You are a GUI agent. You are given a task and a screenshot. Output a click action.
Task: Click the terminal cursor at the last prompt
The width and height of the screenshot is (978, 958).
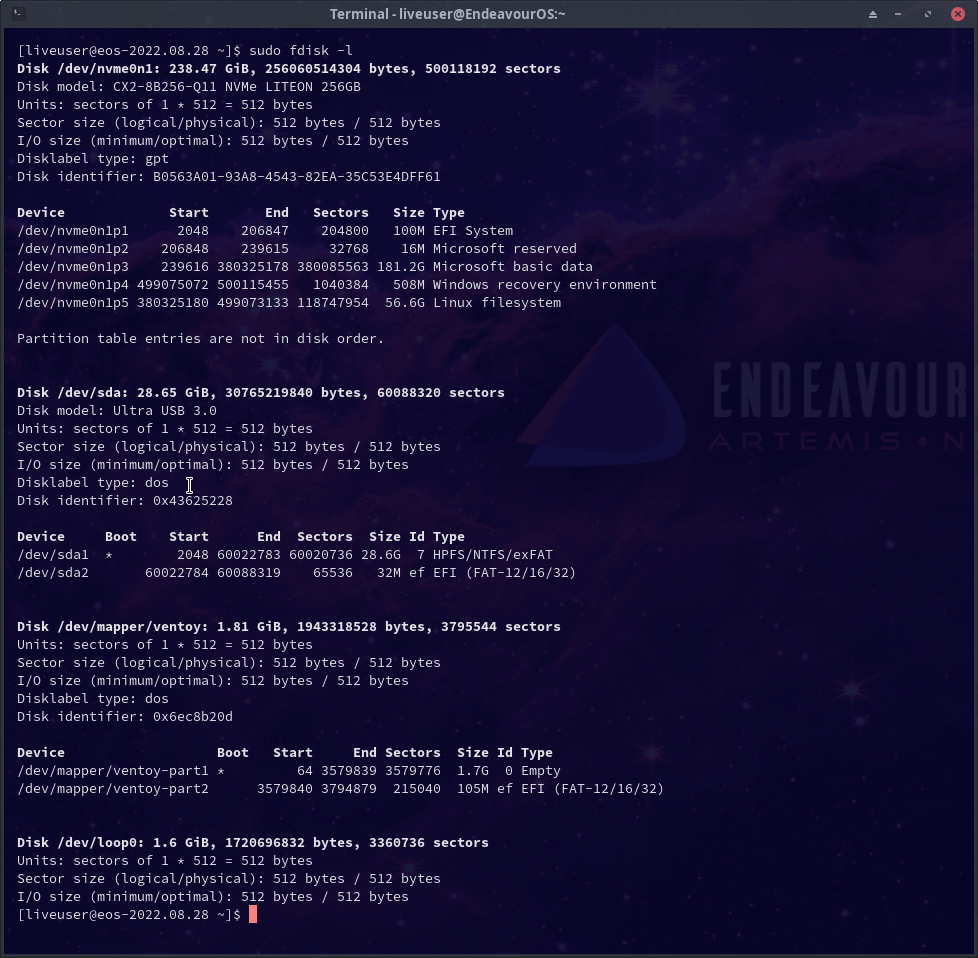coord(253,914)
